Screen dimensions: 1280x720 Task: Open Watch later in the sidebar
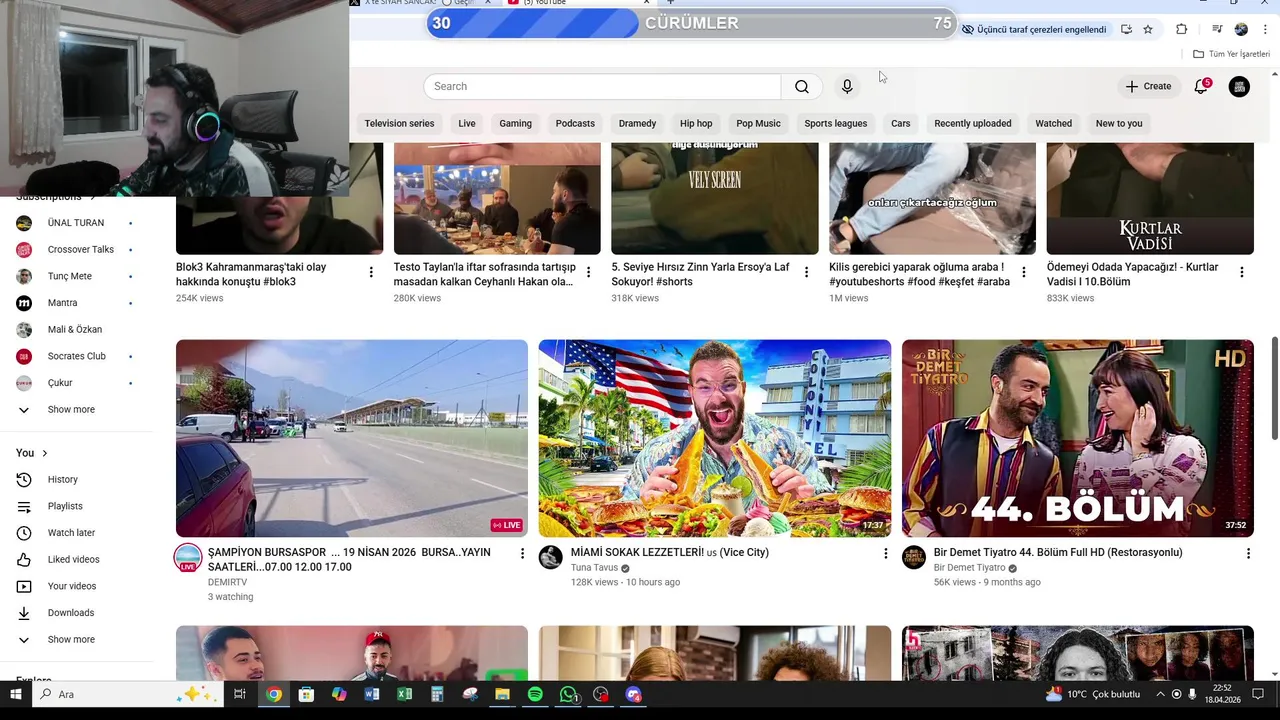click(76, 533)
